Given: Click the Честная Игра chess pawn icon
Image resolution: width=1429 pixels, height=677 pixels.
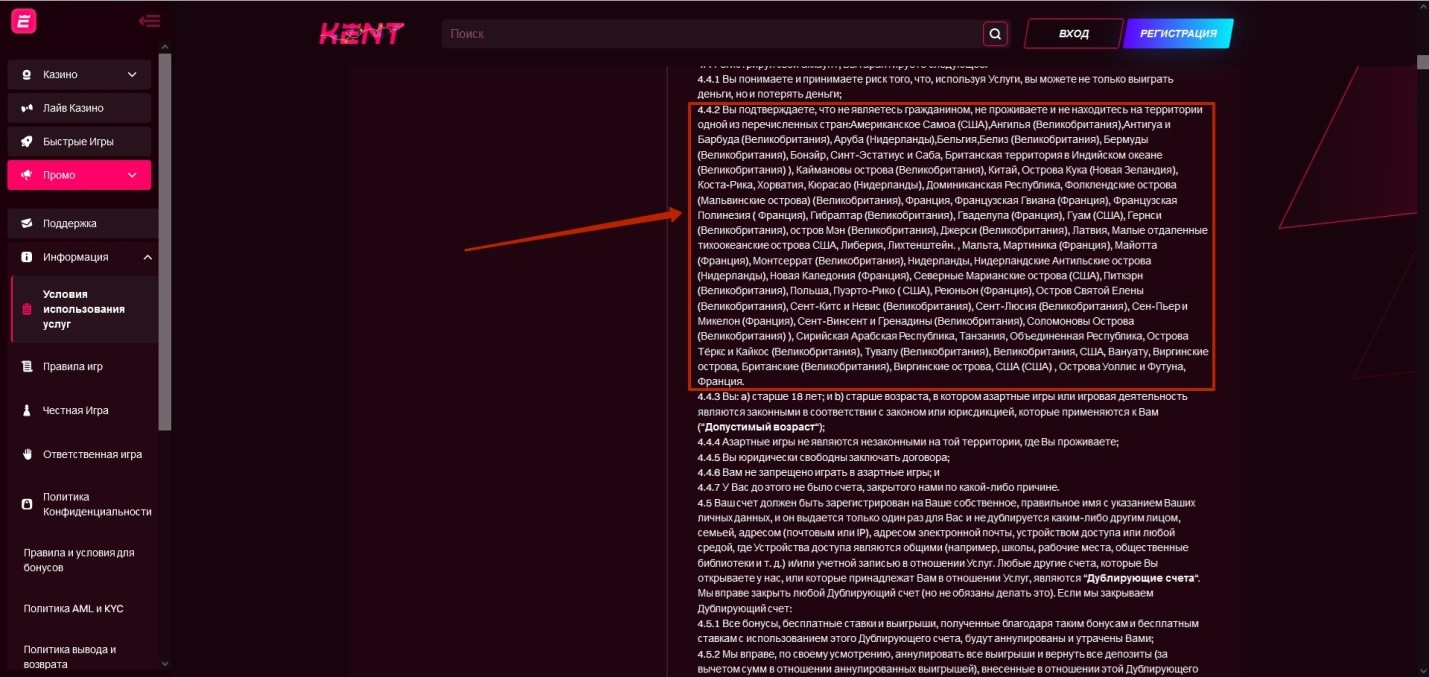Looking at the screenshot, I should pos(27,411).
